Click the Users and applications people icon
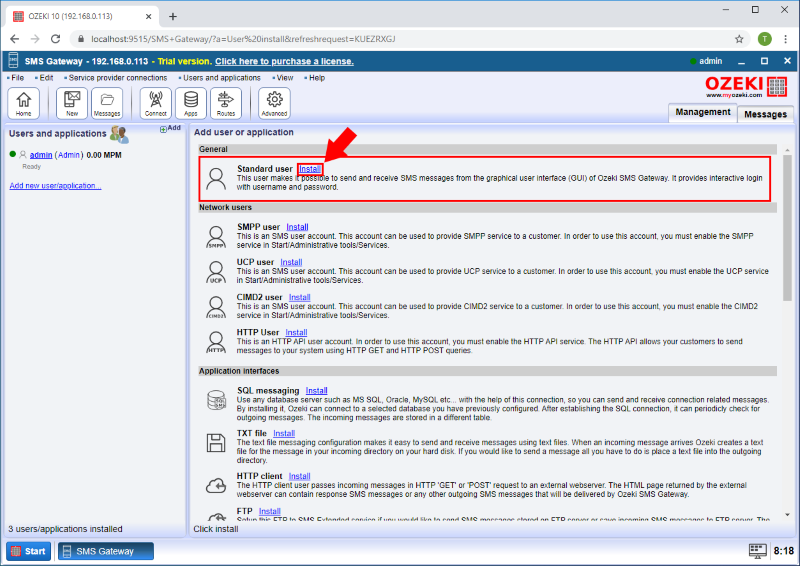 (119, 134)
